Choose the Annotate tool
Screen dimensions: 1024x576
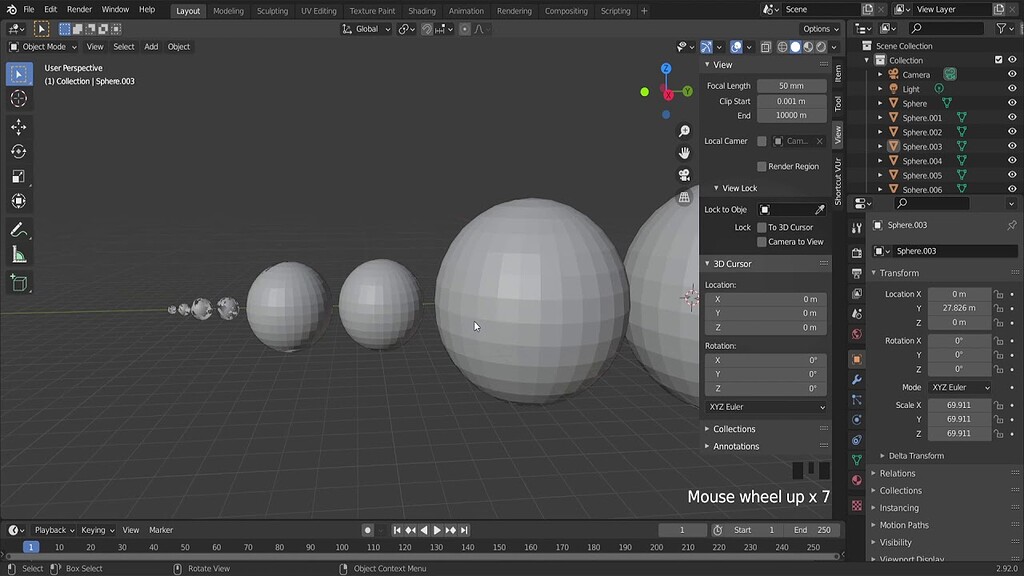click(16, 230)
